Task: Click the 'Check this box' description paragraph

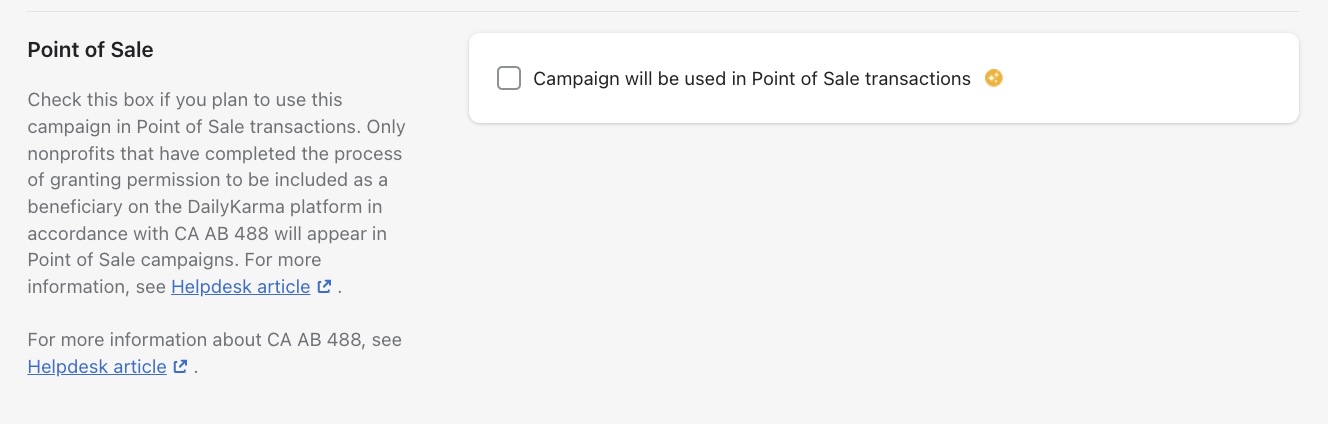Action: [216, 181]
